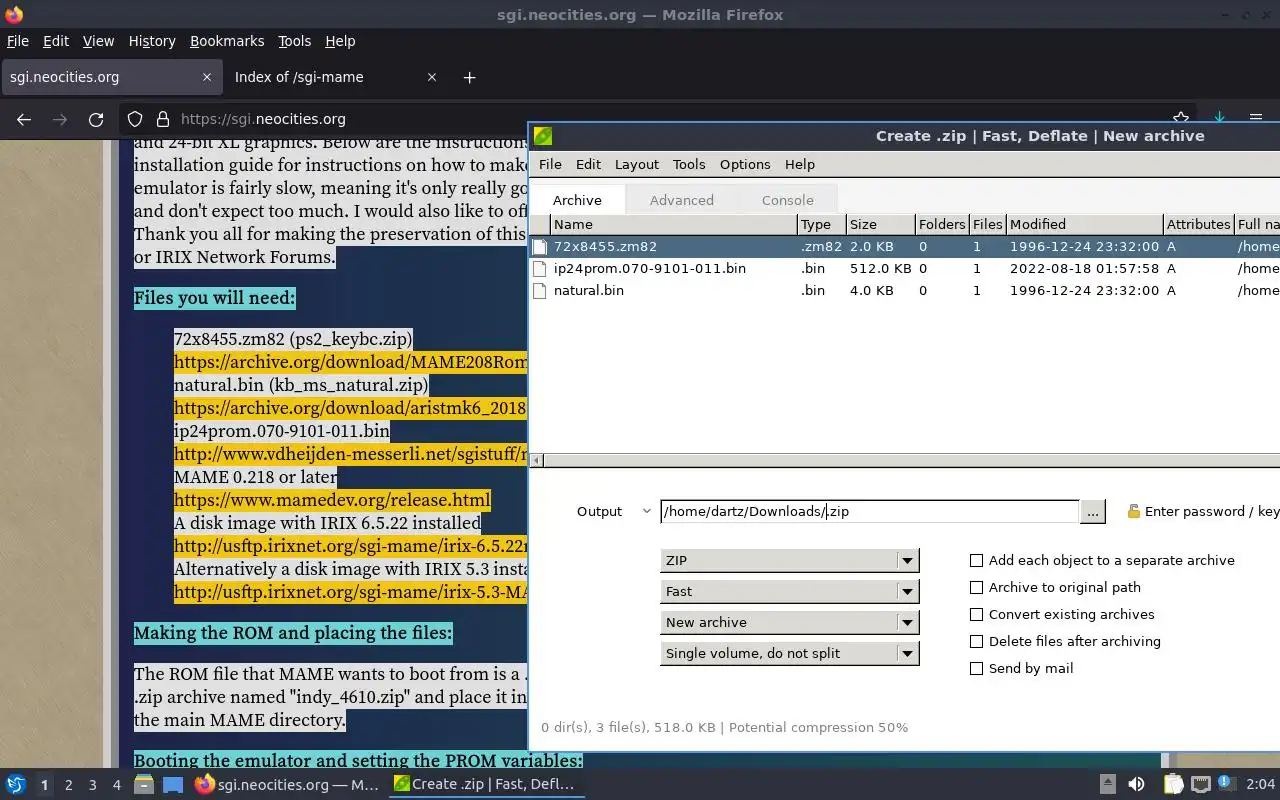Click Enter password / keyfile link
The width and height of the screenshot is (1280, 800).
pos(1212,511)
